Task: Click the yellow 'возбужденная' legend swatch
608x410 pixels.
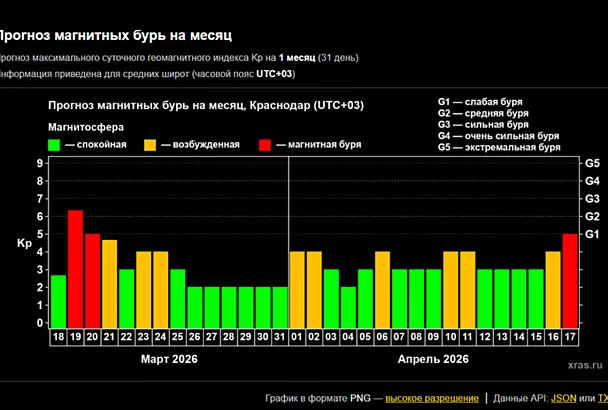Action: click(150, 145)
